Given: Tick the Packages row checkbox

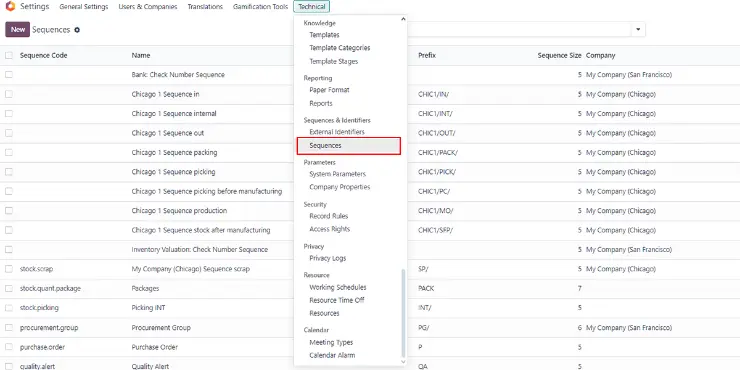Looking at the screenshot, I should click(x=9, y=288).
